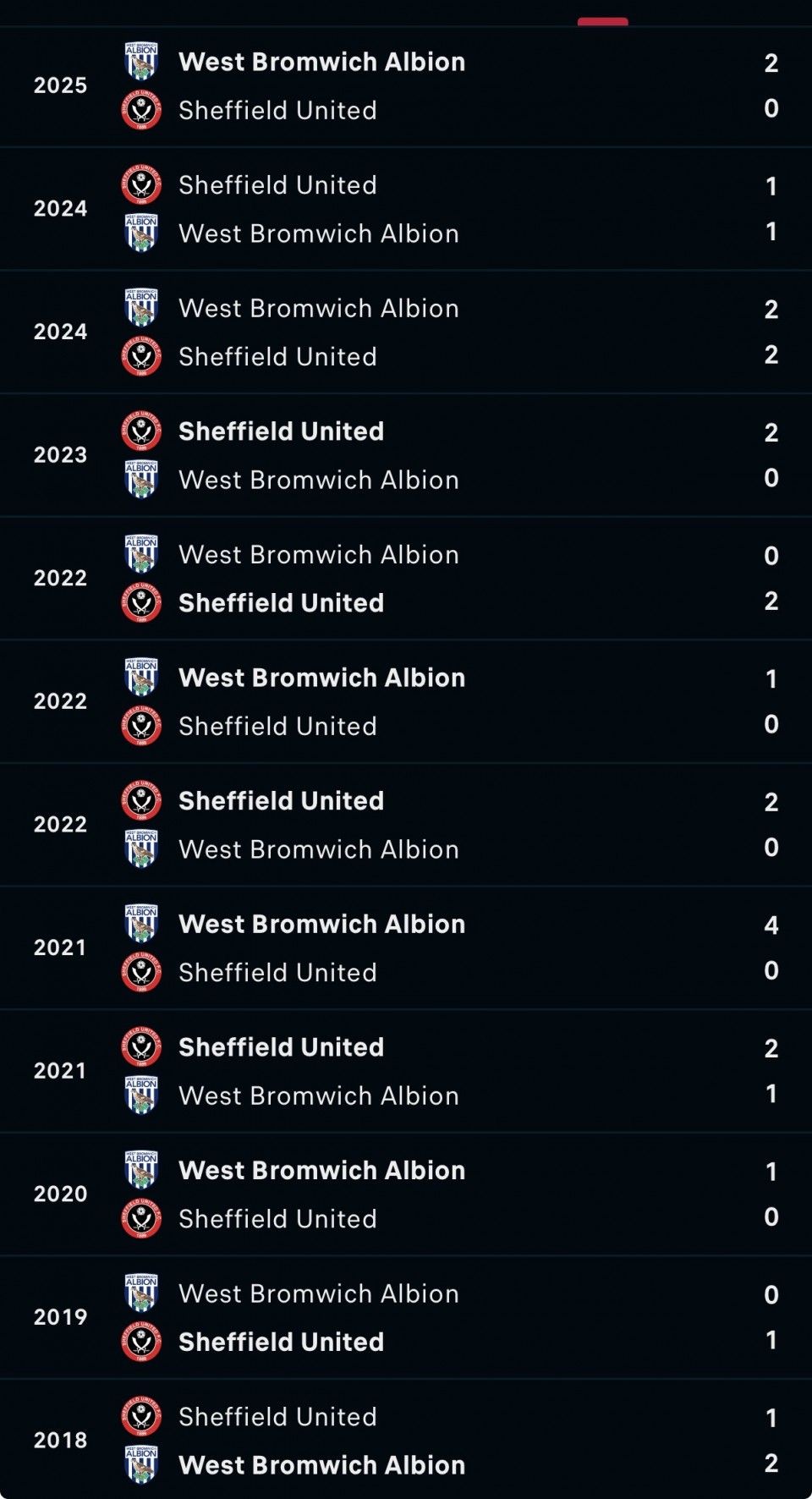Tap West Brom's score of 4 in 2021
Viewport: 812px width, 1499px height.
click(x=771, y=925)
